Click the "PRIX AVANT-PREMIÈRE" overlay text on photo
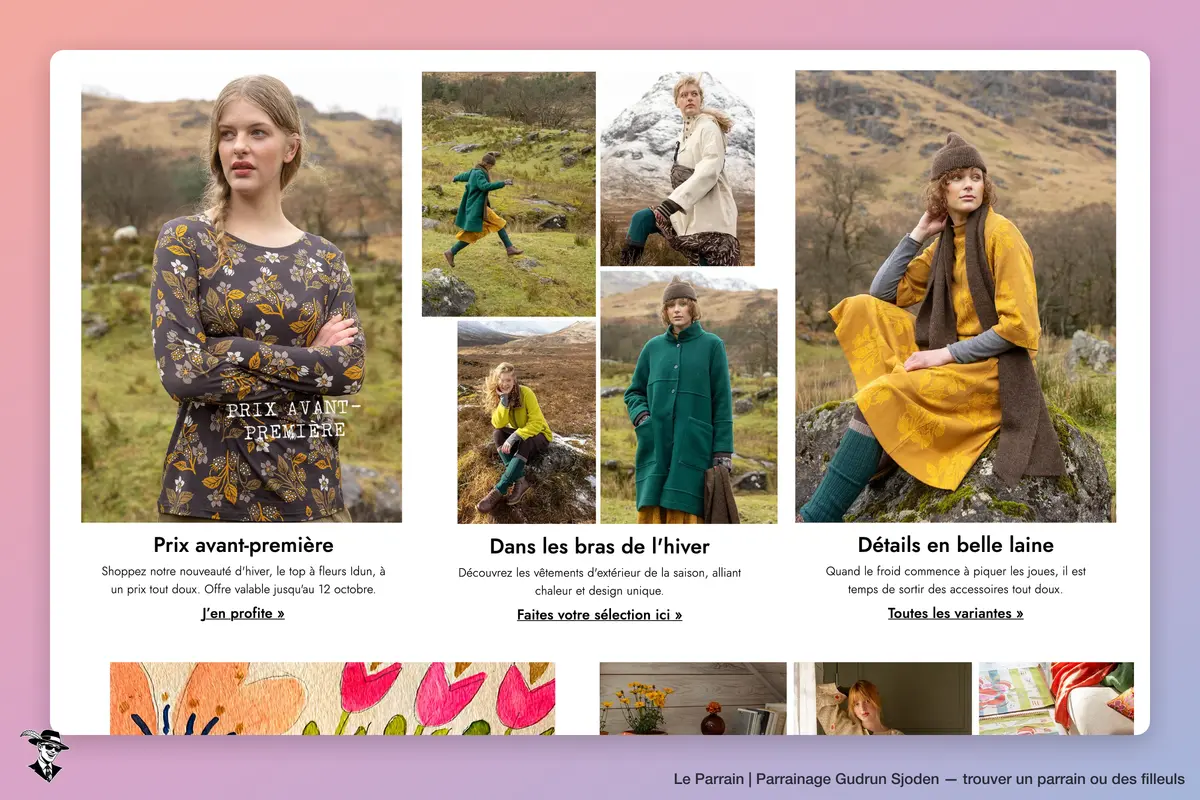Image resolution: width=1200 pixels, height=800 pixels. 287,420
